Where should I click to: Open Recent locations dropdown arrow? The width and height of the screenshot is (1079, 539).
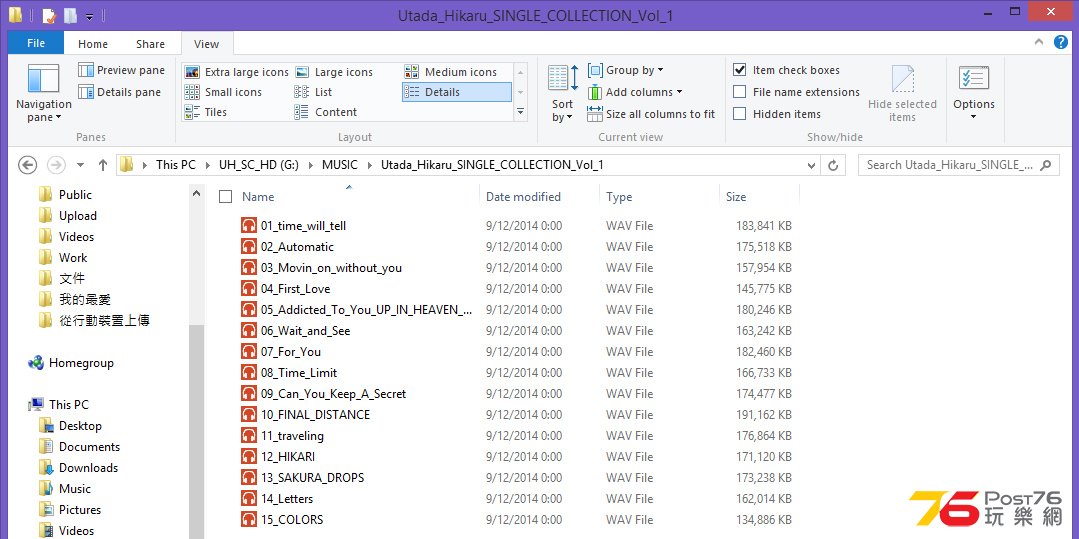(x=81, y=165)
